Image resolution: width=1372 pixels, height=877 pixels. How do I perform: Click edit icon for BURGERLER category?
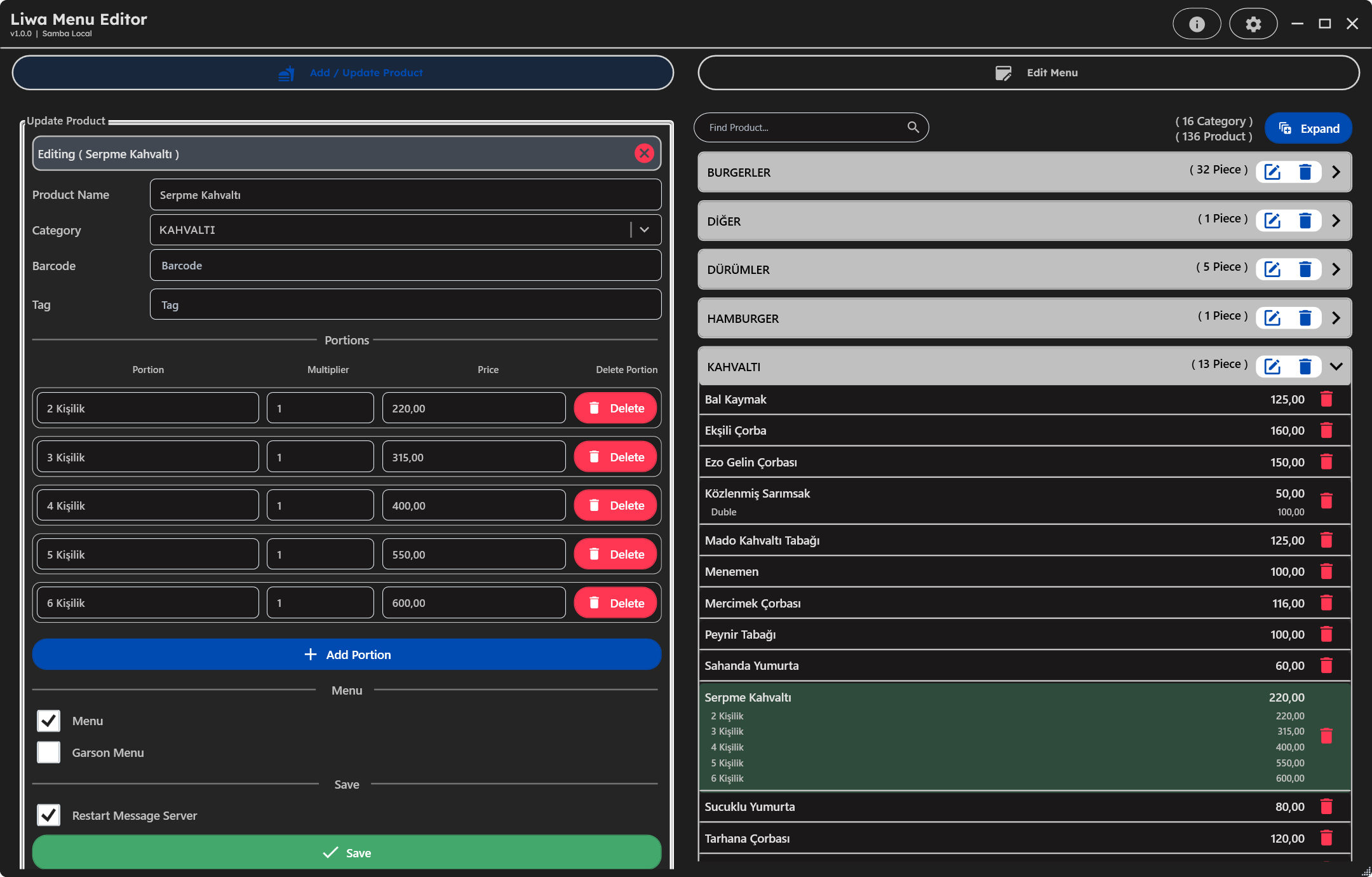pos(1272,172)
